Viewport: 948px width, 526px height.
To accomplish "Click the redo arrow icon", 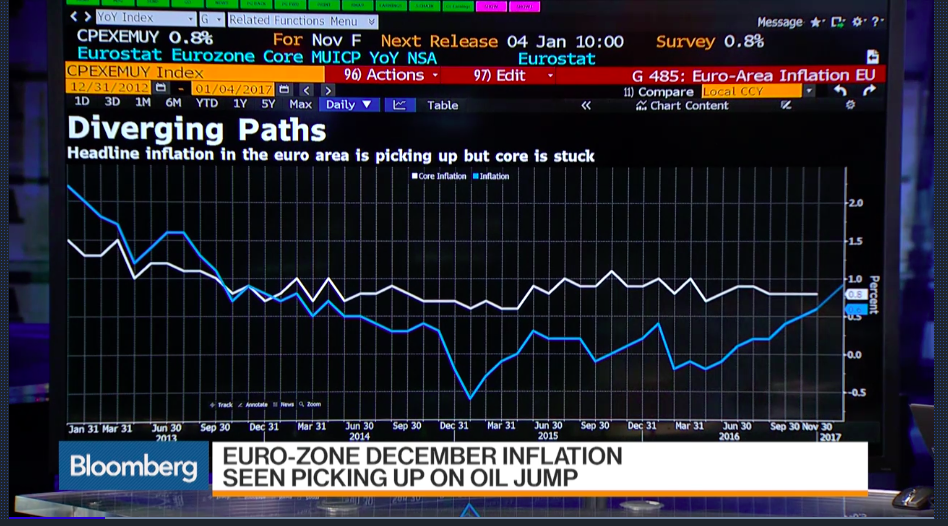I will coord(869,91).
